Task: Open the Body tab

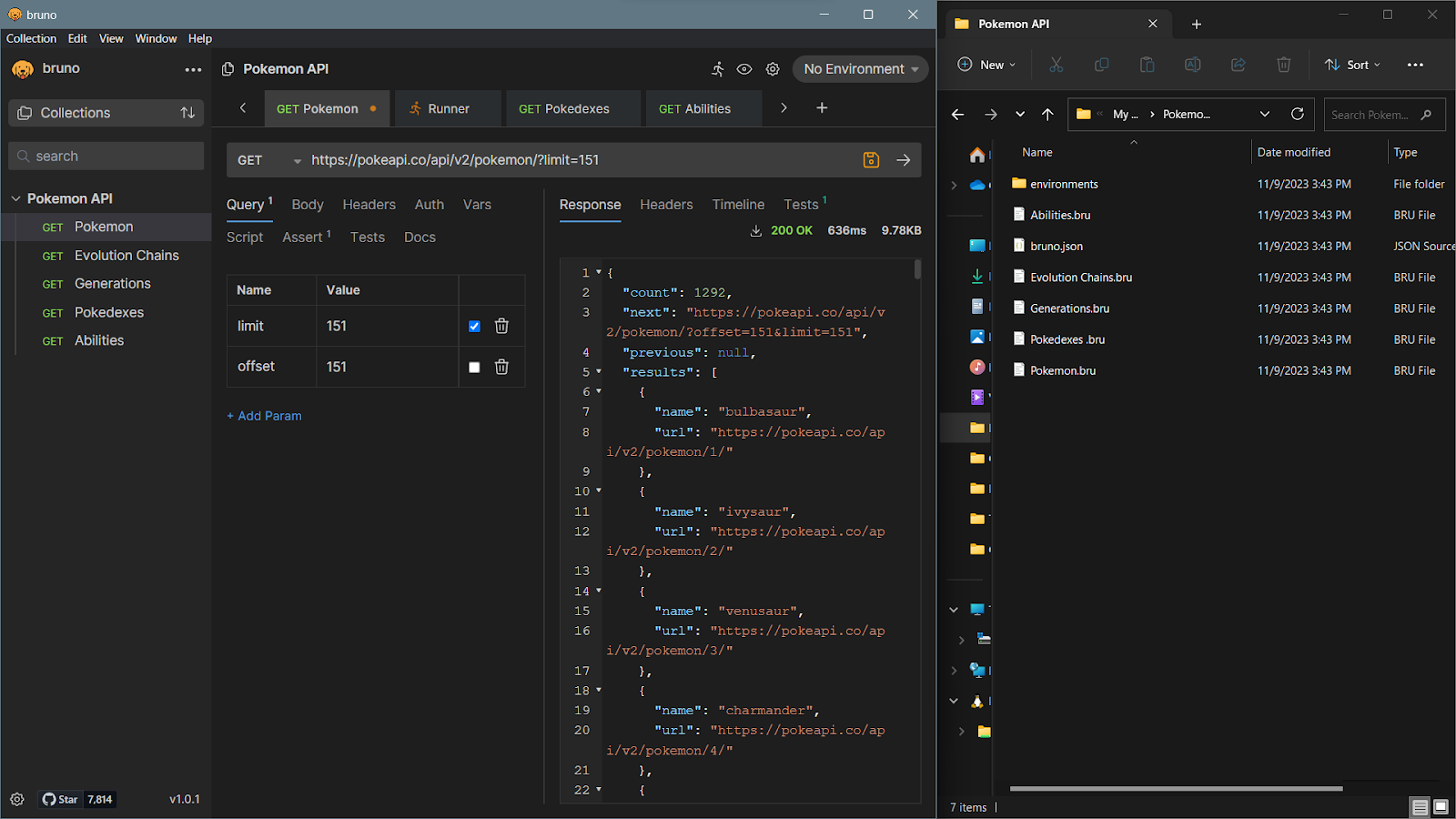Action: 308,205
